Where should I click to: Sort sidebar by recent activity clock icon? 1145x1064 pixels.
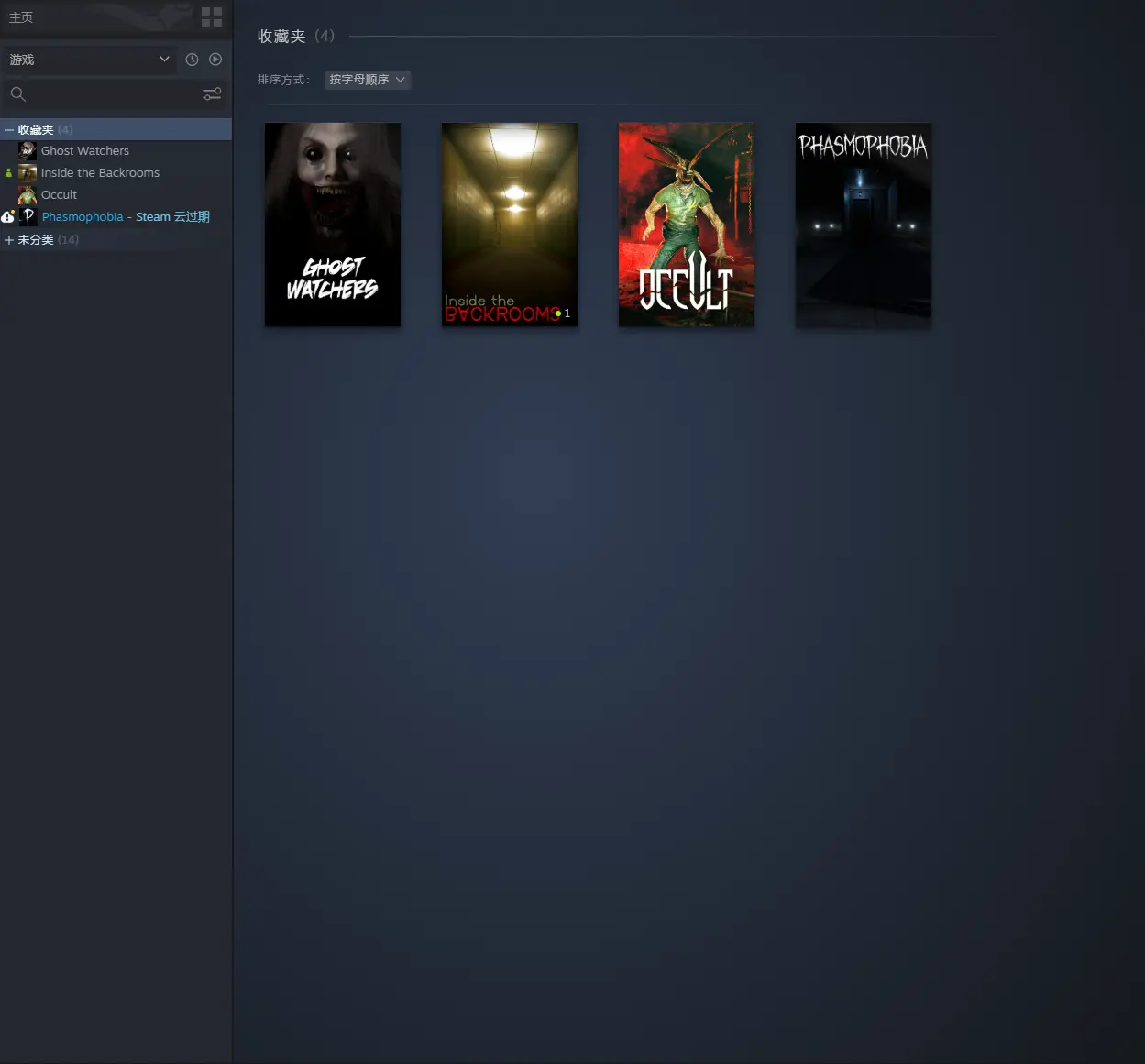(192, 60)
